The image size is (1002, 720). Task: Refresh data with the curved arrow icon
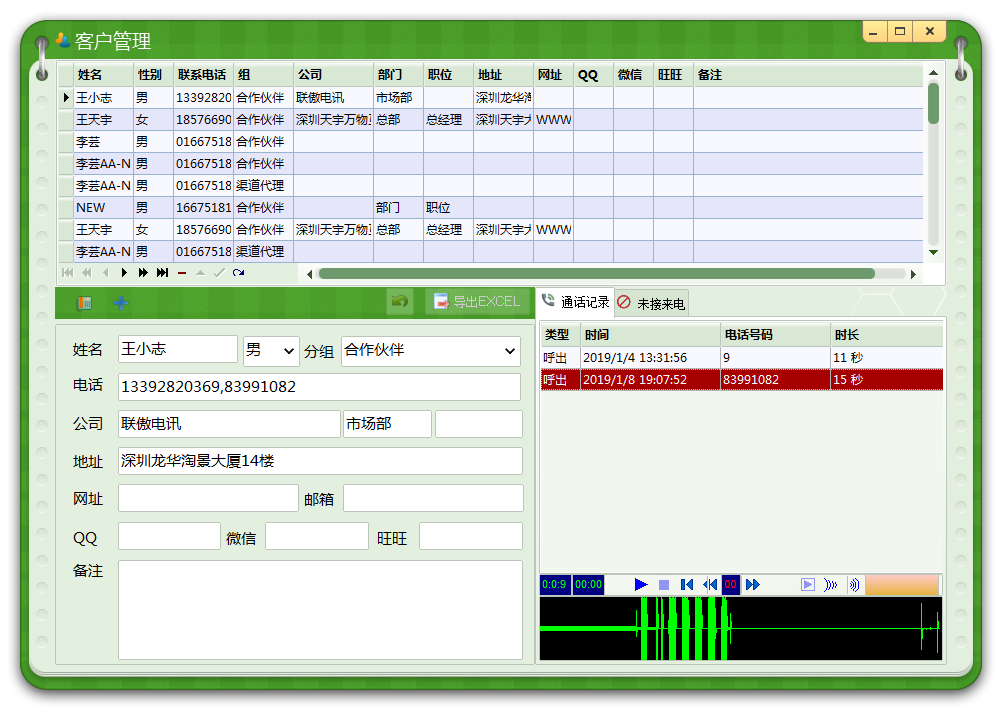pos(238,273)
